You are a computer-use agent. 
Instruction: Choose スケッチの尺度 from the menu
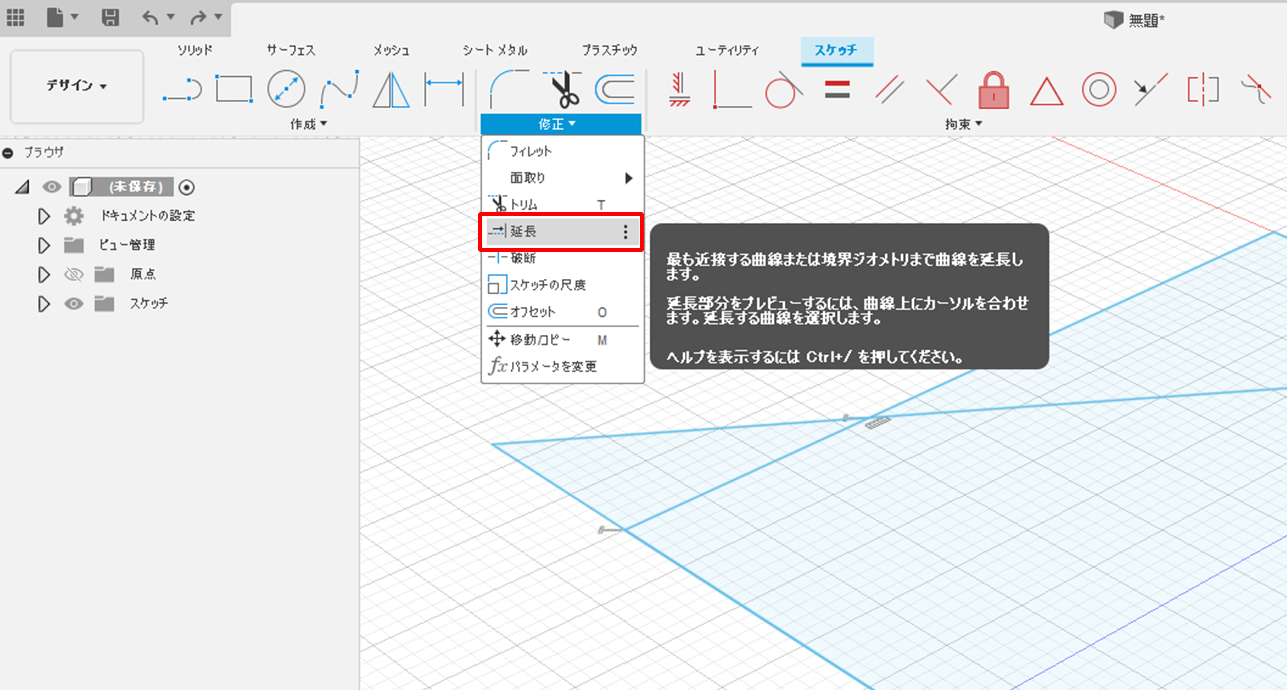coord(562,285)
